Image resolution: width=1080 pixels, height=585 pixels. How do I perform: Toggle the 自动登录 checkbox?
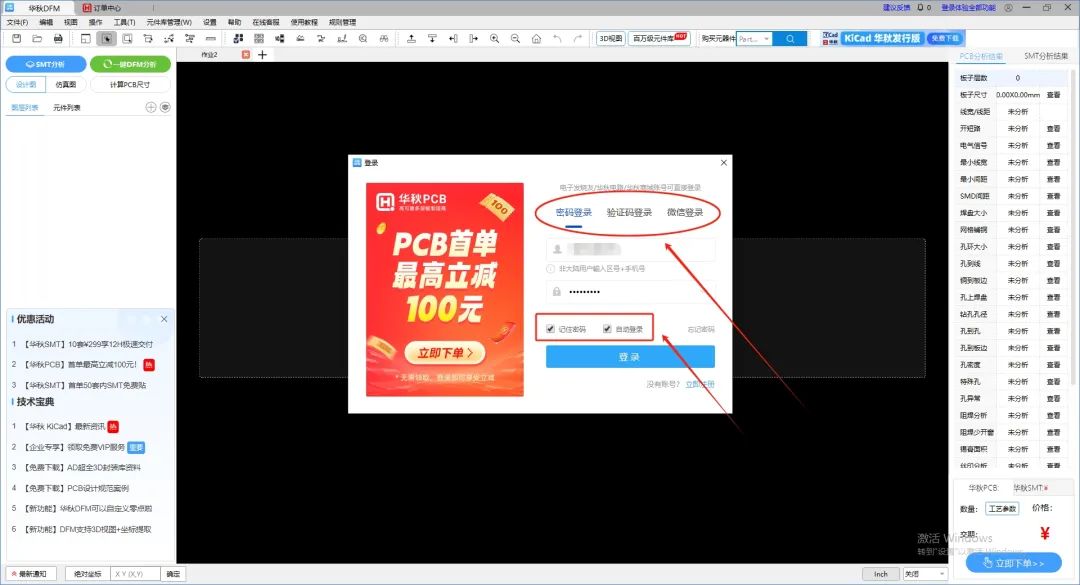tap(607, 329)
